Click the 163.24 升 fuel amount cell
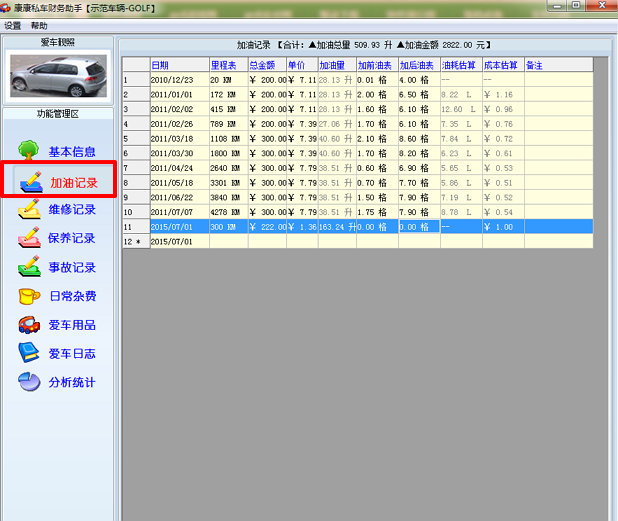Image resolution: width=618 pixels, height=521 pixels. 337,227
